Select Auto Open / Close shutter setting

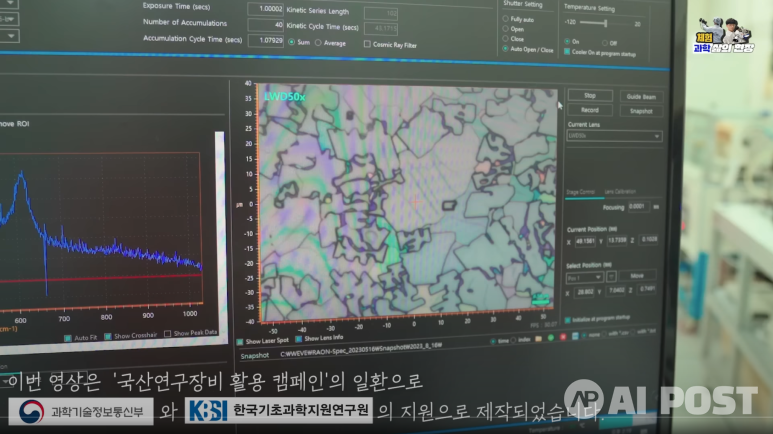point(505,49)
